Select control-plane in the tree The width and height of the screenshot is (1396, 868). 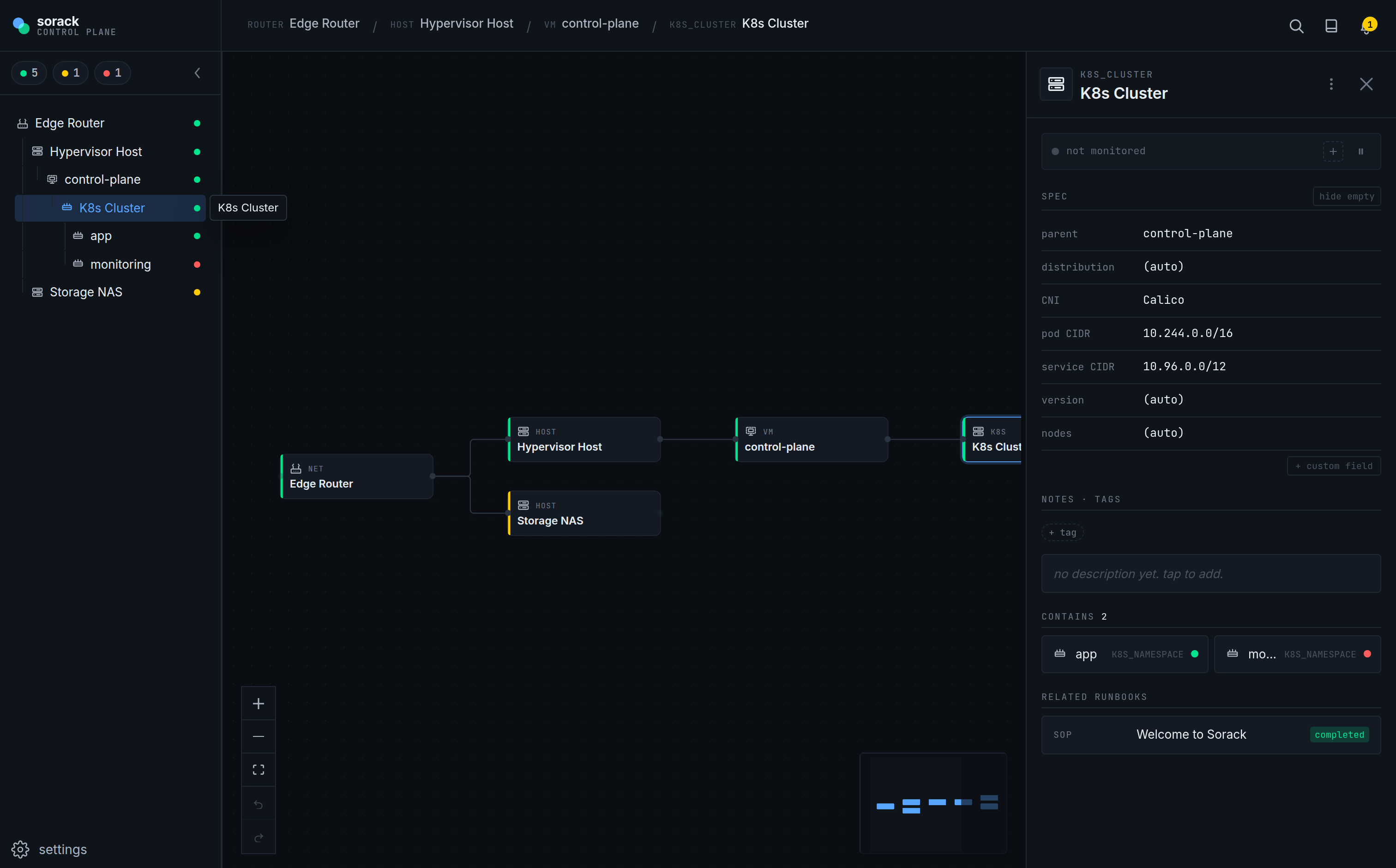tap(110, 180)
